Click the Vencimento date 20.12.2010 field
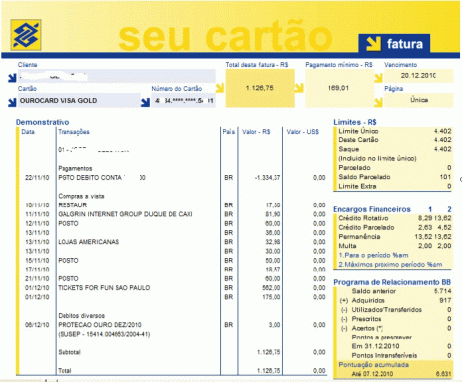Screen dimensions: 462x382 419,76
